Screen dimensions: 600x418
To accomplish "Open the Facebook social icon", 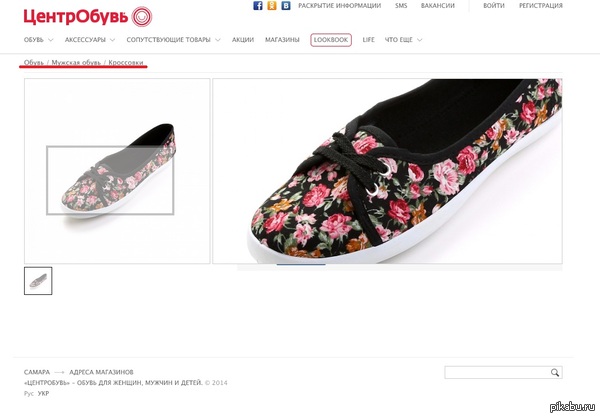I will point(259,6).
